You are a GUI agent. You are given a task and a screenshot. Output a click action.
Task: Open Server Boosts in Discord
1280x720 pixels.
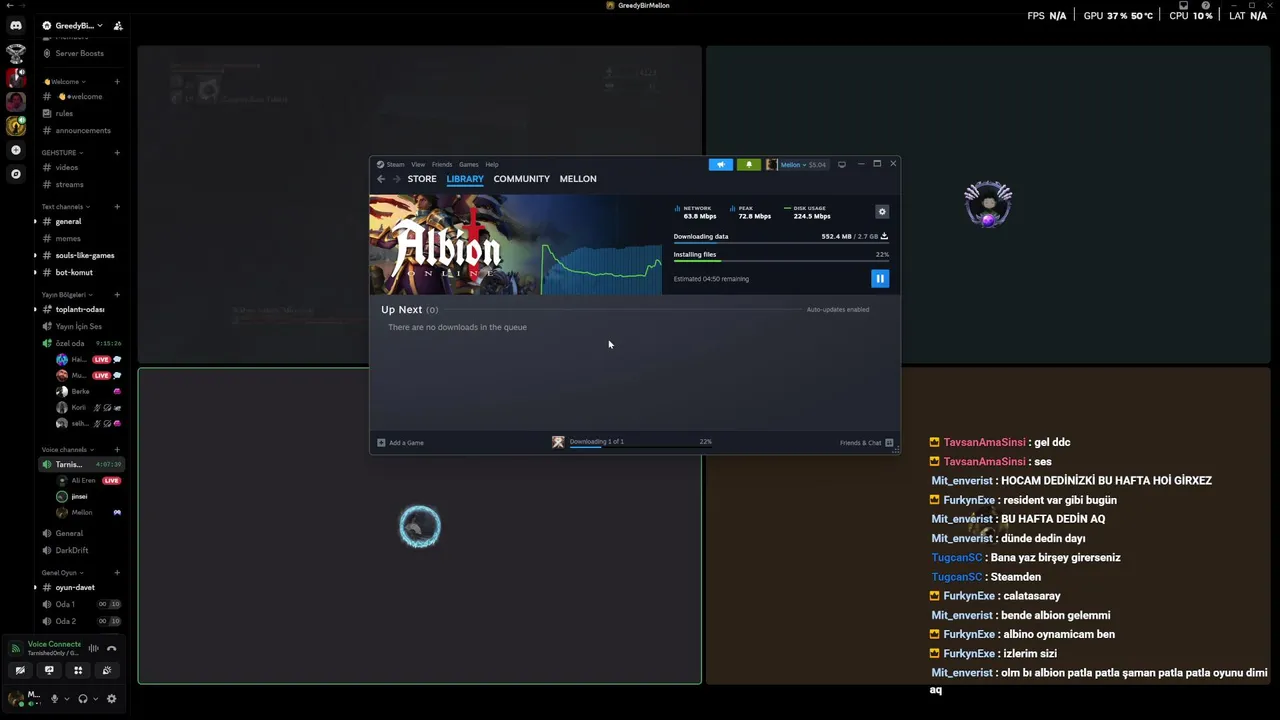(80, 53)
